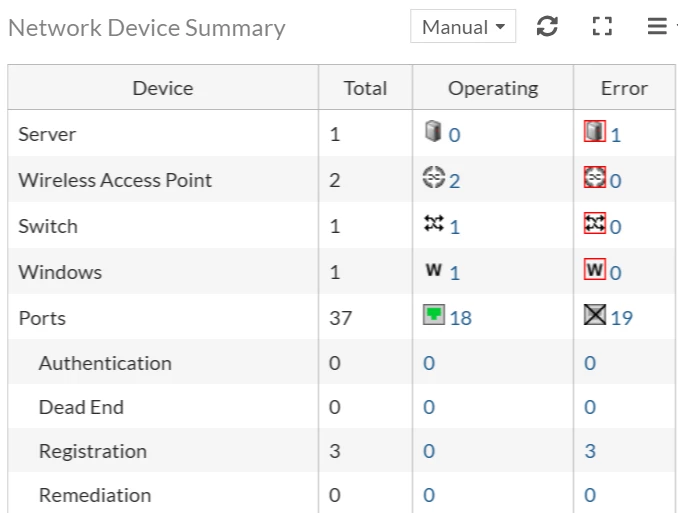Open Ports error count 19
The image size is (678, 513).
click(622, 318)
